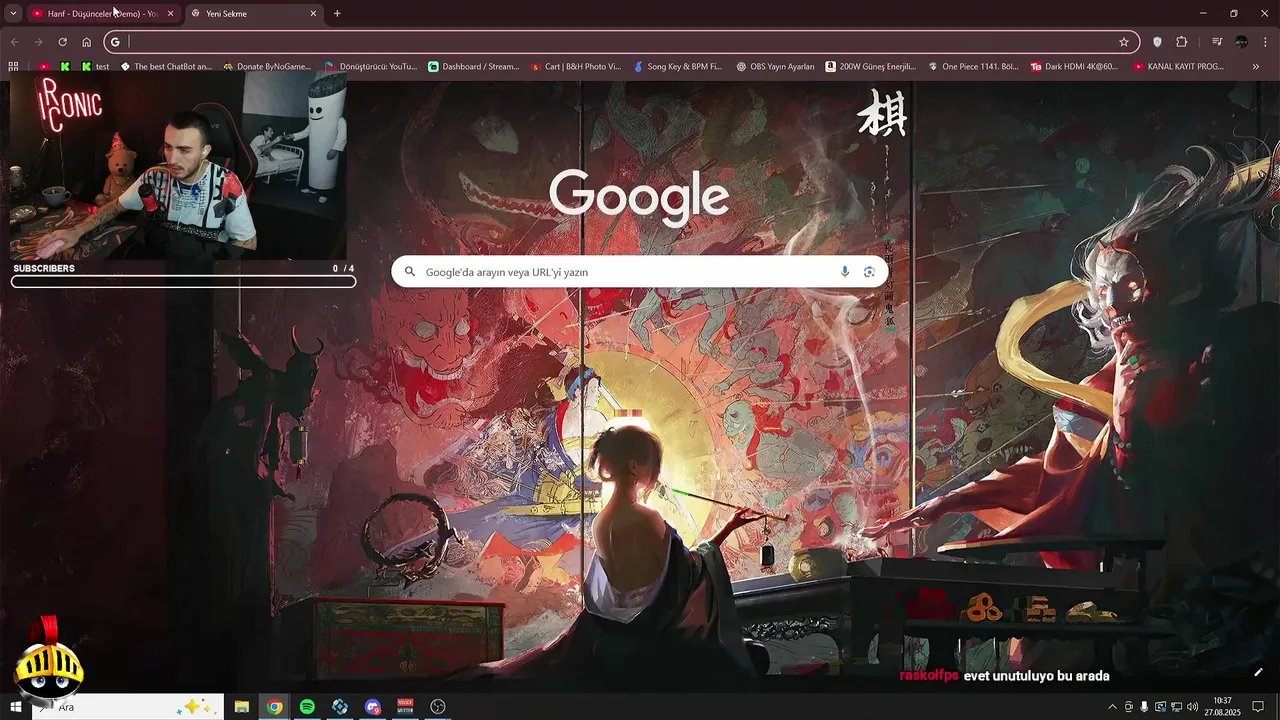
Task: Open the clock showing 10:37
Action: [x=1222, y=707]
